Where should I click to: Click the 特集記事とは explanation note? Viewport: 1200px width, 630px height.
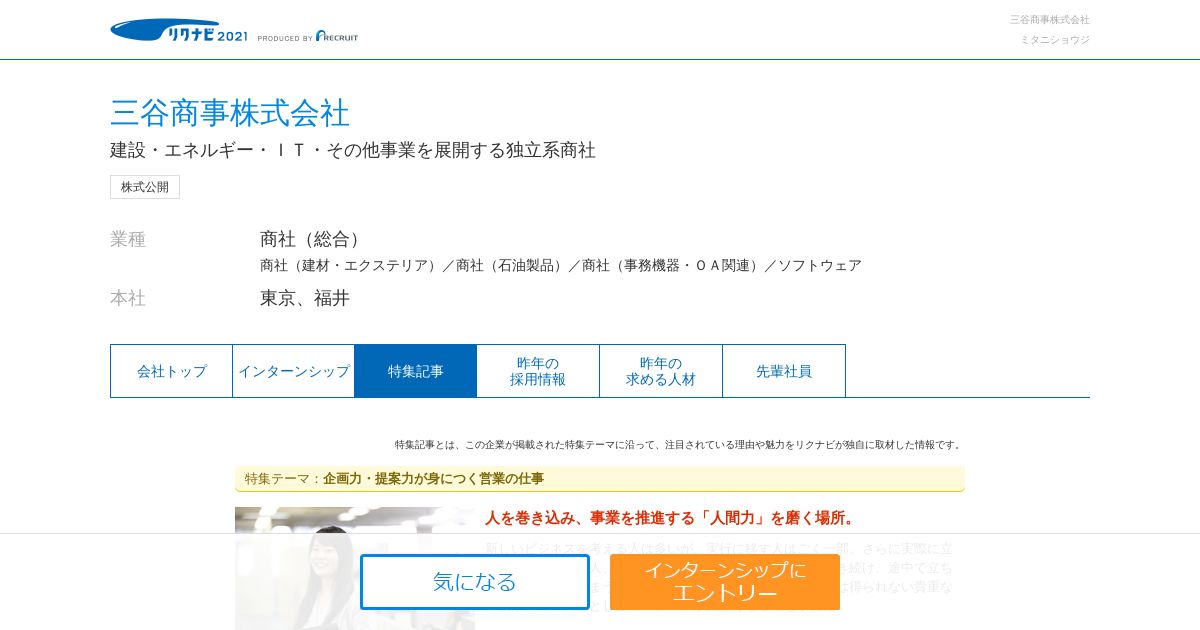[x=679, y=444]
